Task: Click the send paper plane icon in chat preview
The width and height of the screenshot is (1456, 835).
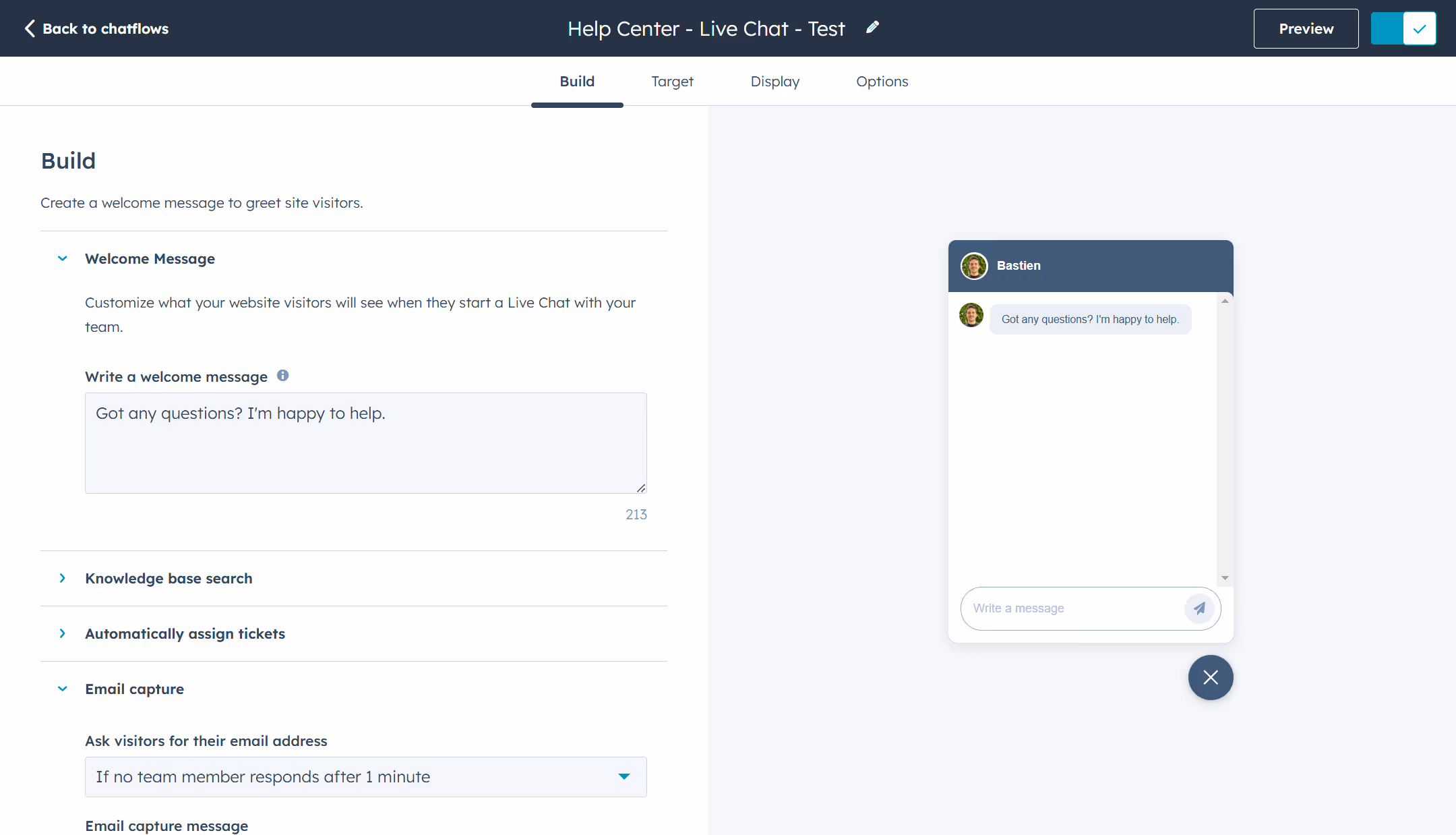Action: pos(1199,608)
